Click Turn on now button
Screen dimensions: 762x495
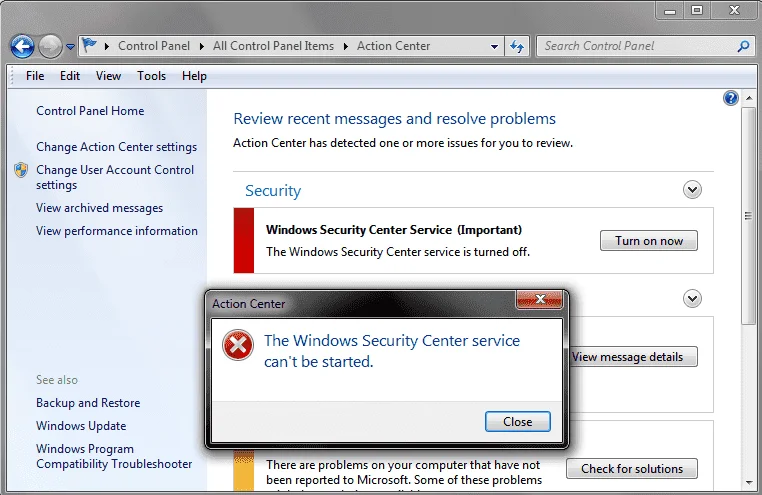648,240
